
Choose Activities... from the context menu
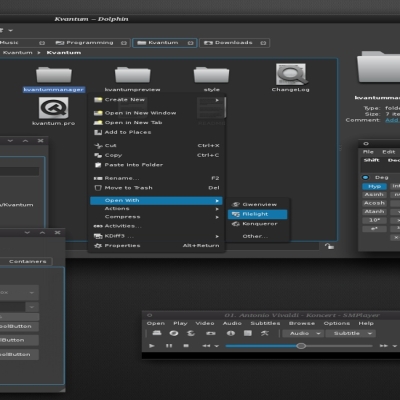click(157, 226)
